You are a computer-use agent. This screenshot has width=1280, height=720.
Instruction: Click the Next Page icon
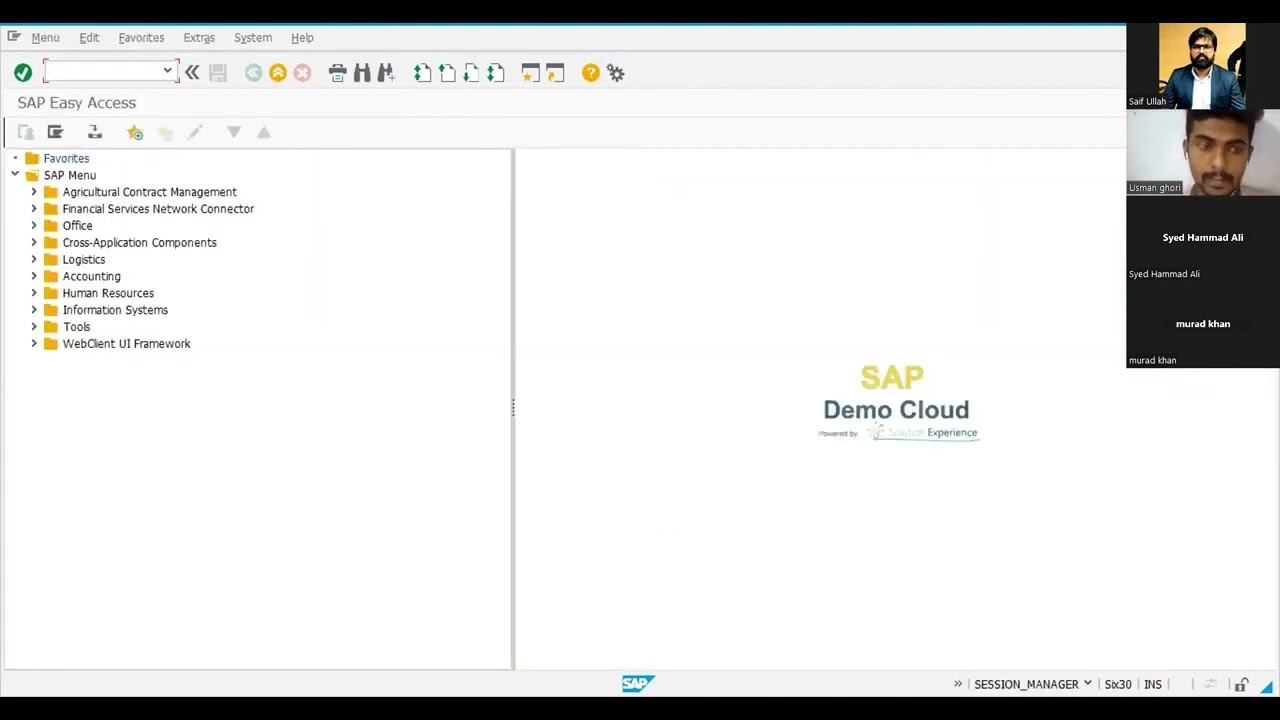471,73
